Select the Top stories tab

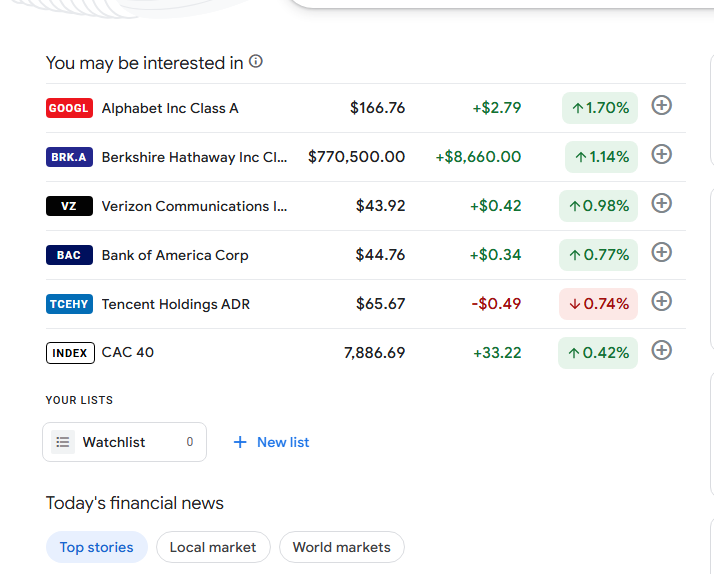point(97,547)
